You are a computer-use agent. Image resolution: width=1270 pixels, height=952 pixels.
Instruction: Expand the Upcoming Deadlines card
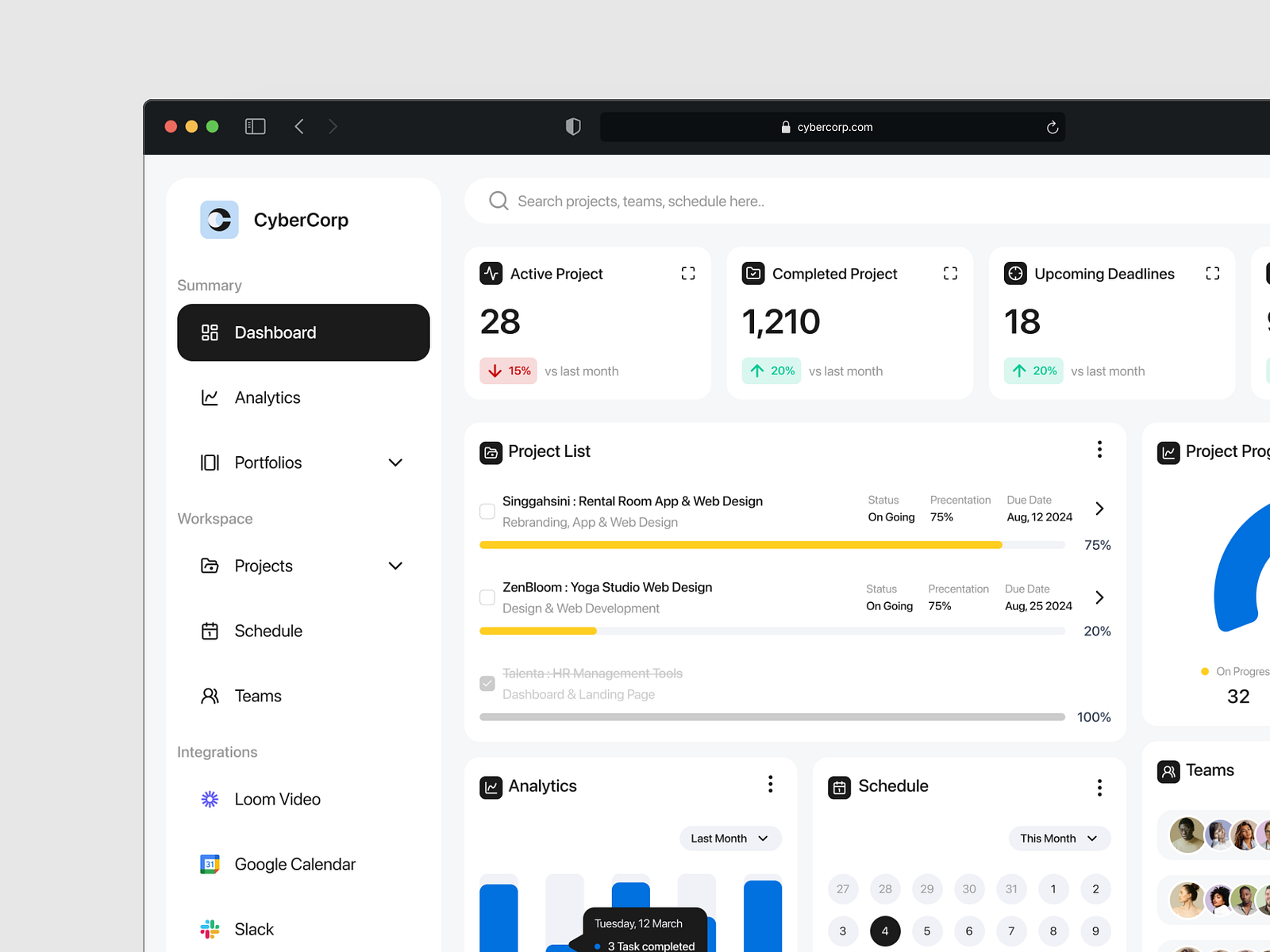[1213, 273]
